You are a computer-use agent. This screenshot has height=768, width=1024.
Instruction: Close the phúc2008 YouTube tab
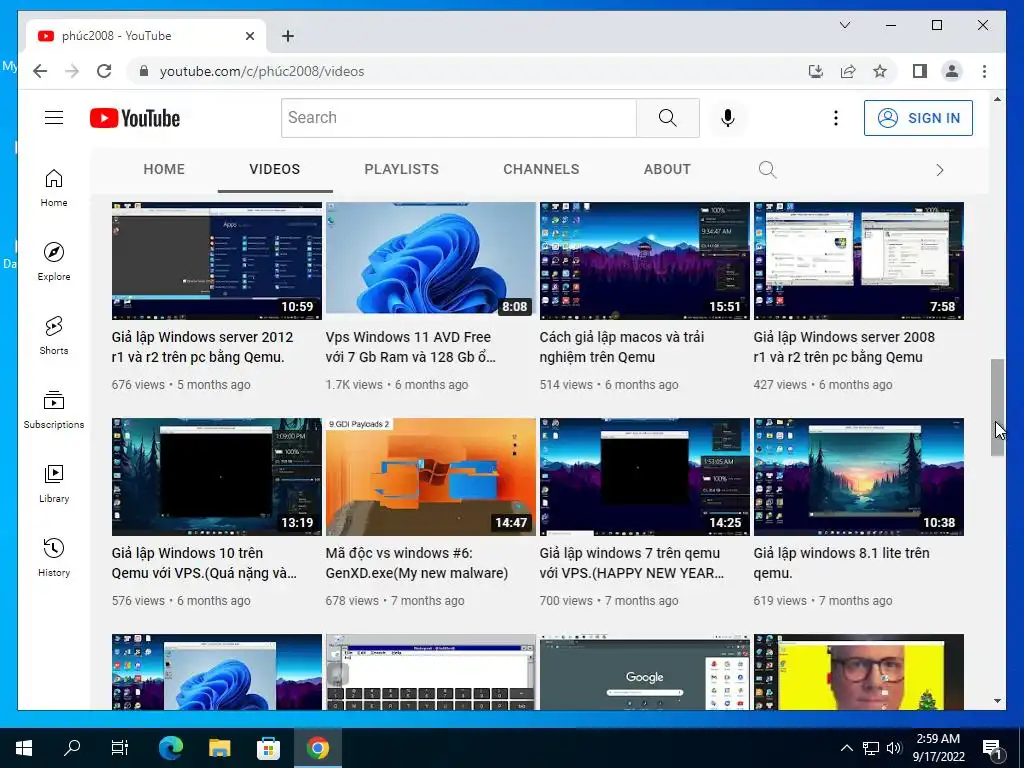tap(249, 36)
